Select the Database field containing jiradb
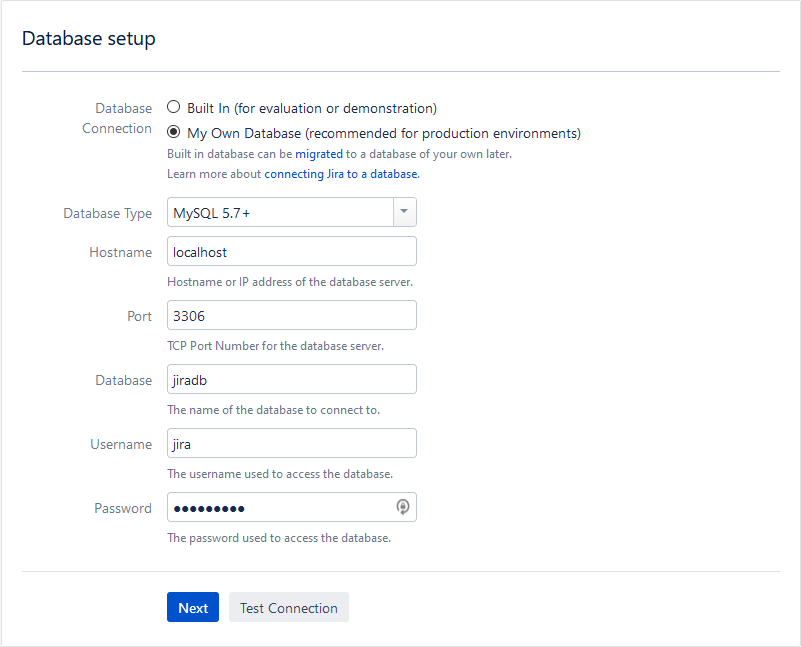Screen dimensions: 801x647 [x=291, y=380]
